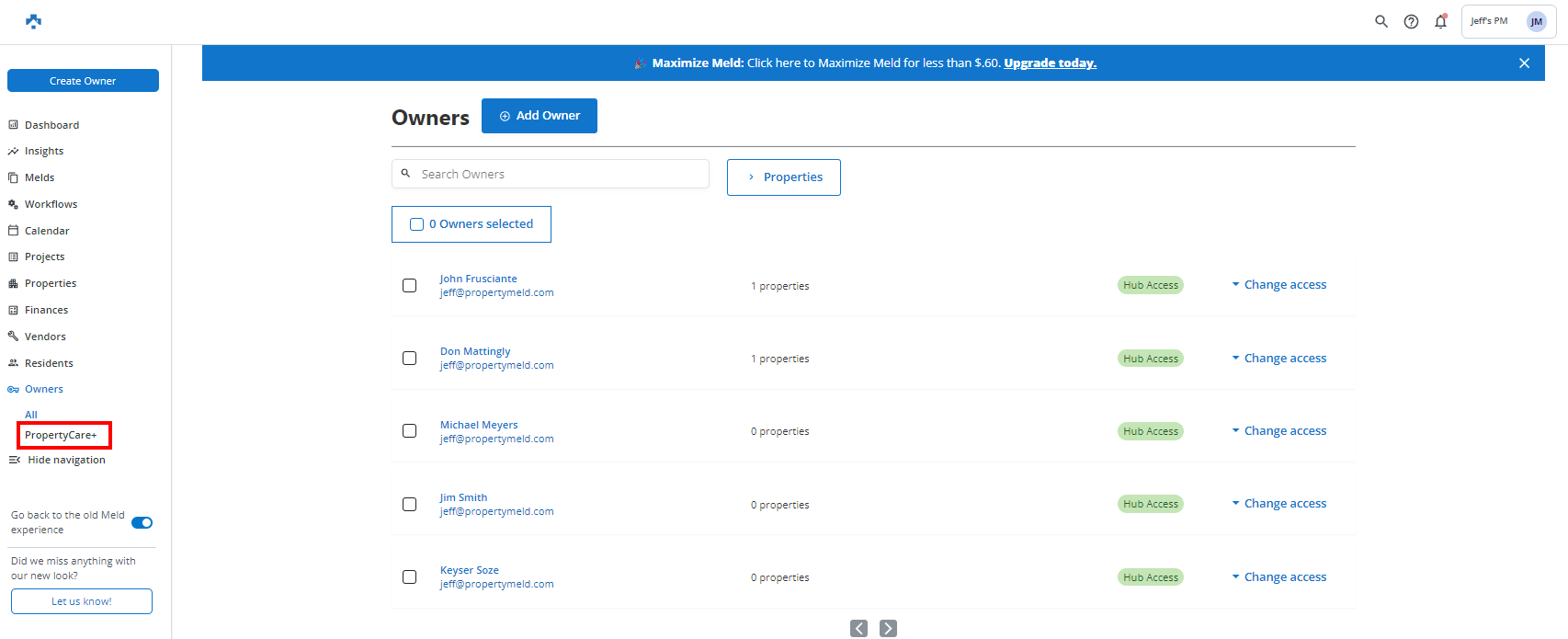Open the Upgrade today link

click(1050, 63)
